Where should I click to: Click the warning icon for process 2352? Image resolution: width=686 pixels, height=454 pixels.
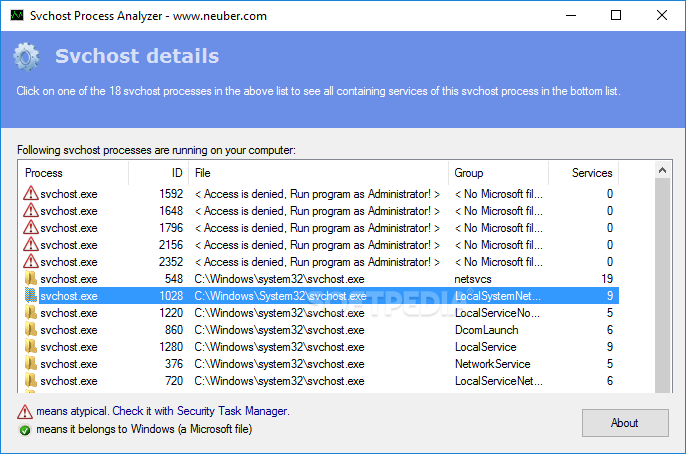click(31, 262)
